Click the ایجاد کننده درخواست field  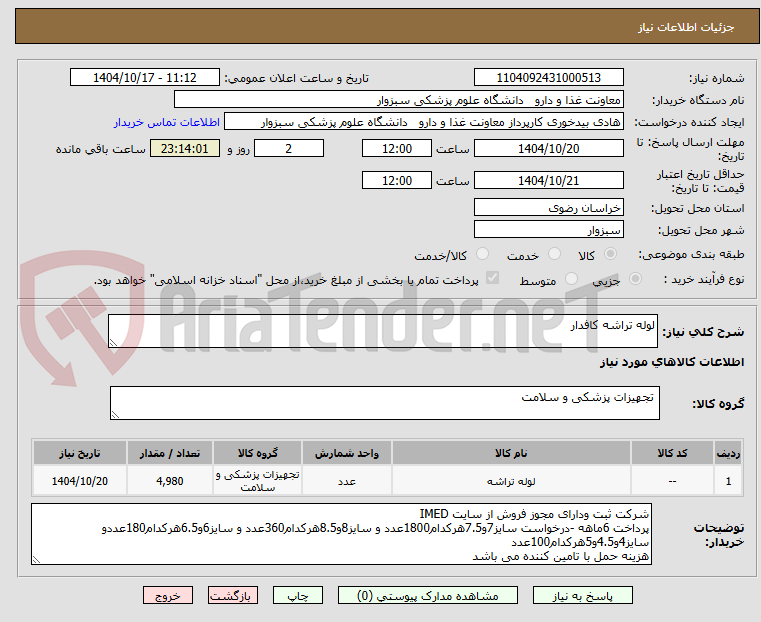pyautogui.click(x=424, y=122)
